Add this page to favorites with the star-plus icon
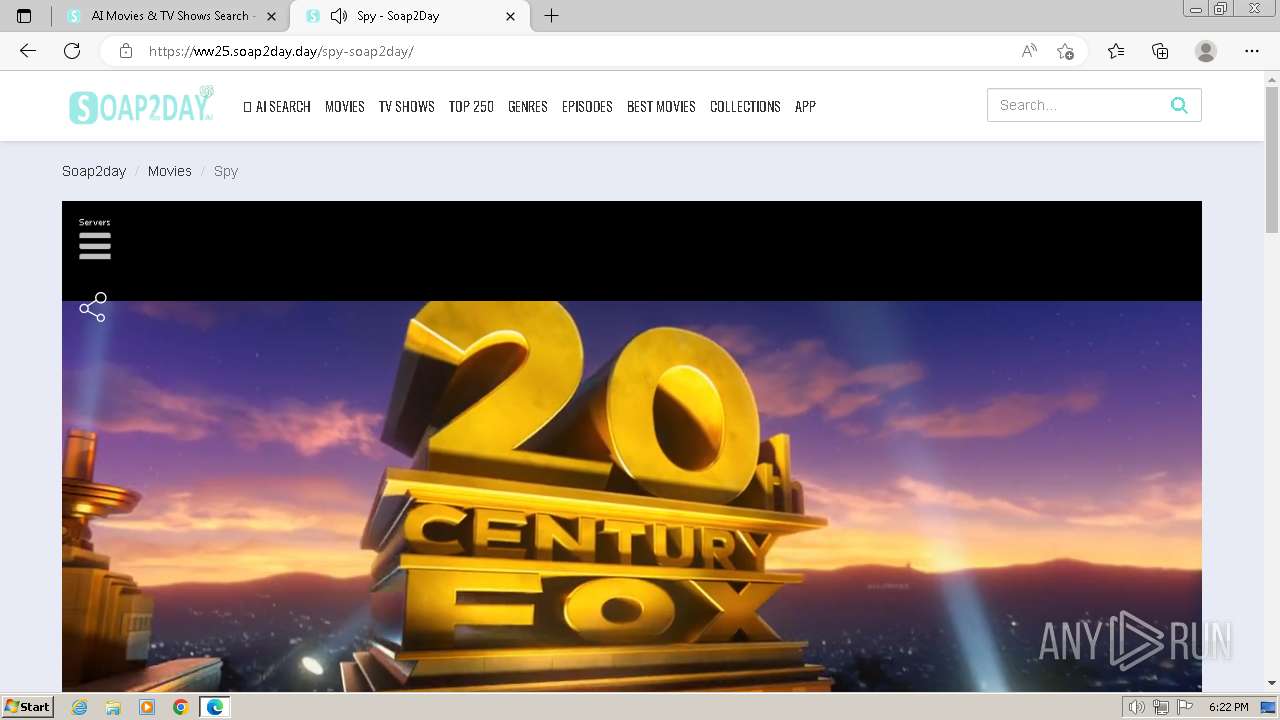 click(x=1066, y=51)
